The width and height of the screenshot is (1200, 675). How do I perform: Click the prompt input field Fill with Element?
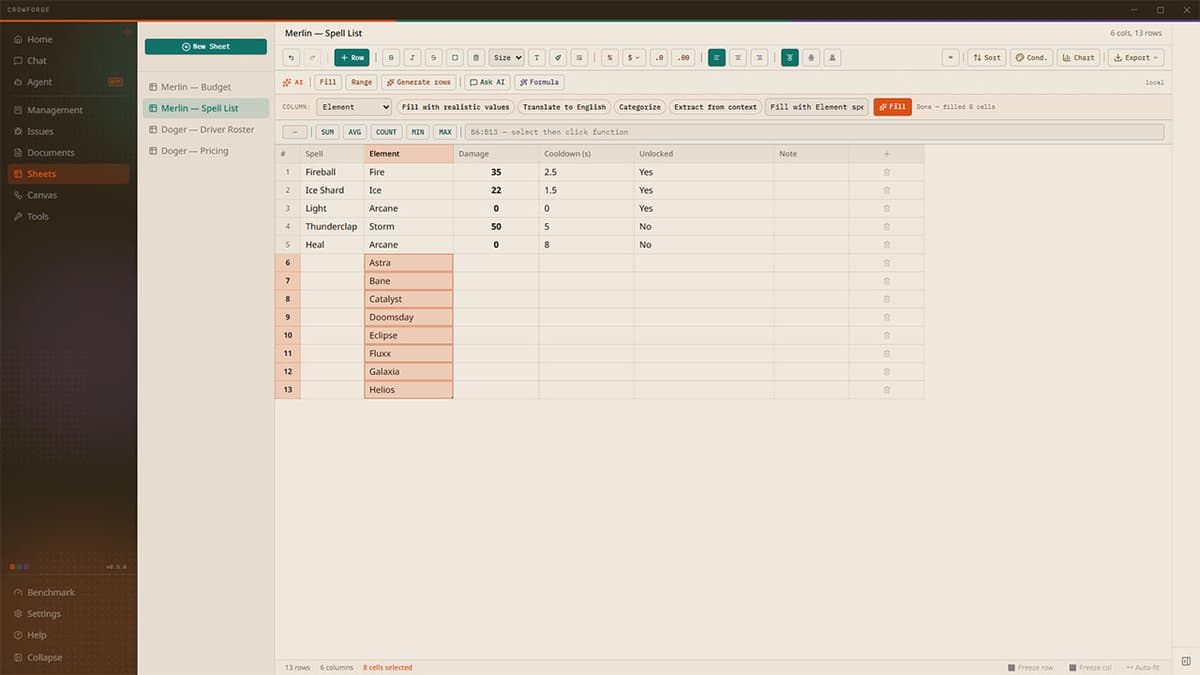[x=817, y=107]
